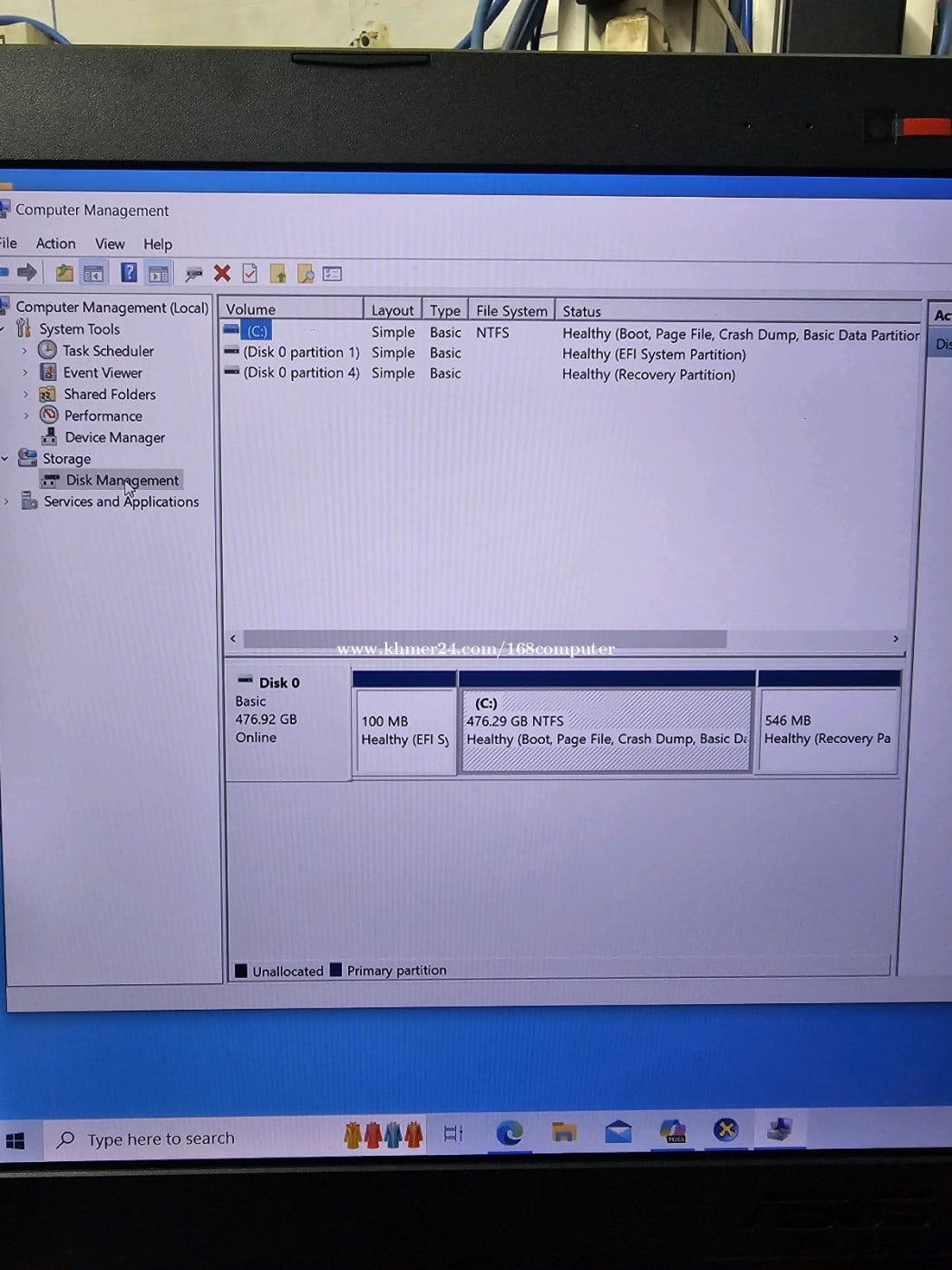Click the horizontal scrollbar right arrow
This screenshot has height=1270, width=952.
pyautogui.click(x=896, y=639)
